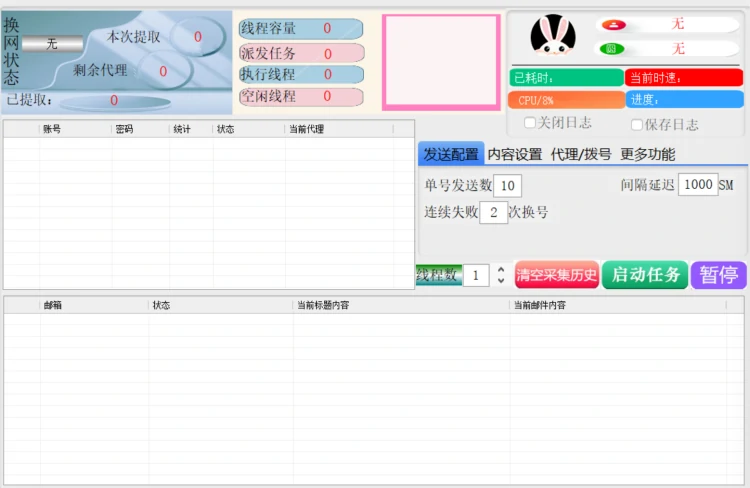Image resolution: width=750 pixels, height=488 pixels.
Task: Click the 状态 header in accounts table
Action: point(249,129)
